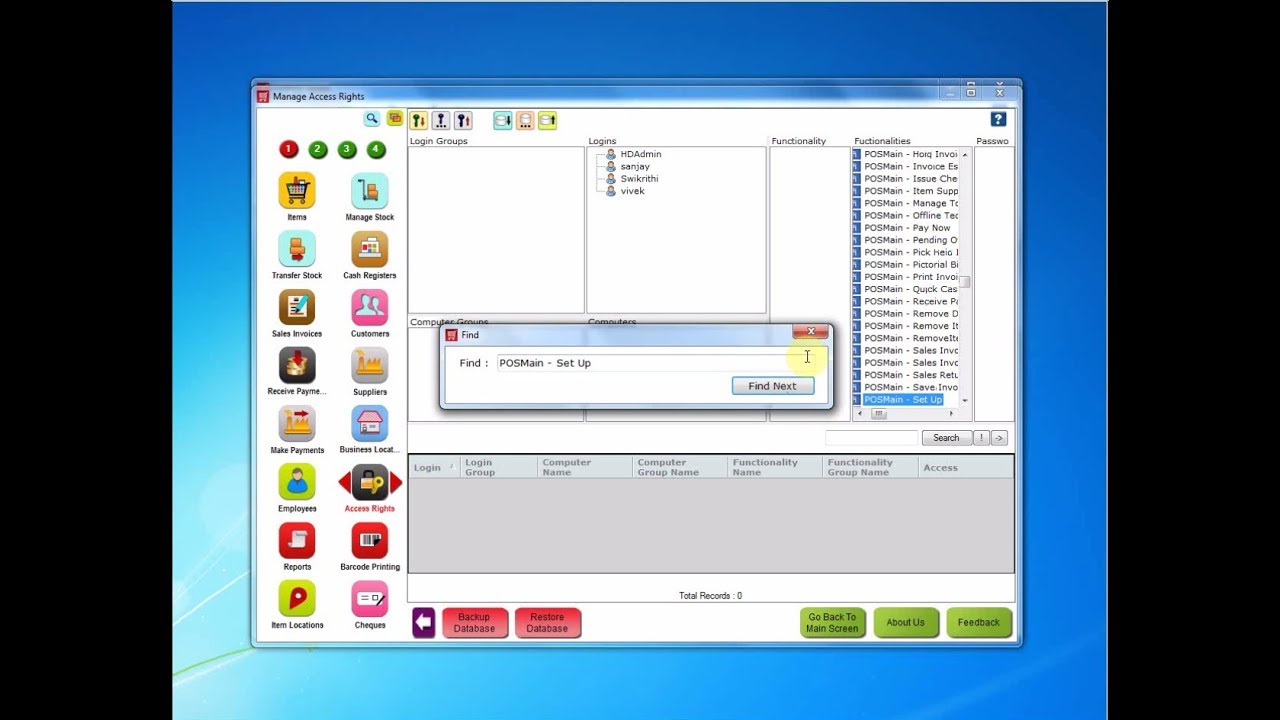Image resolution: width=1280 pixels, height=720 pixels.
Task: Open the Customers icon
Action: click(x=369, y=307)
